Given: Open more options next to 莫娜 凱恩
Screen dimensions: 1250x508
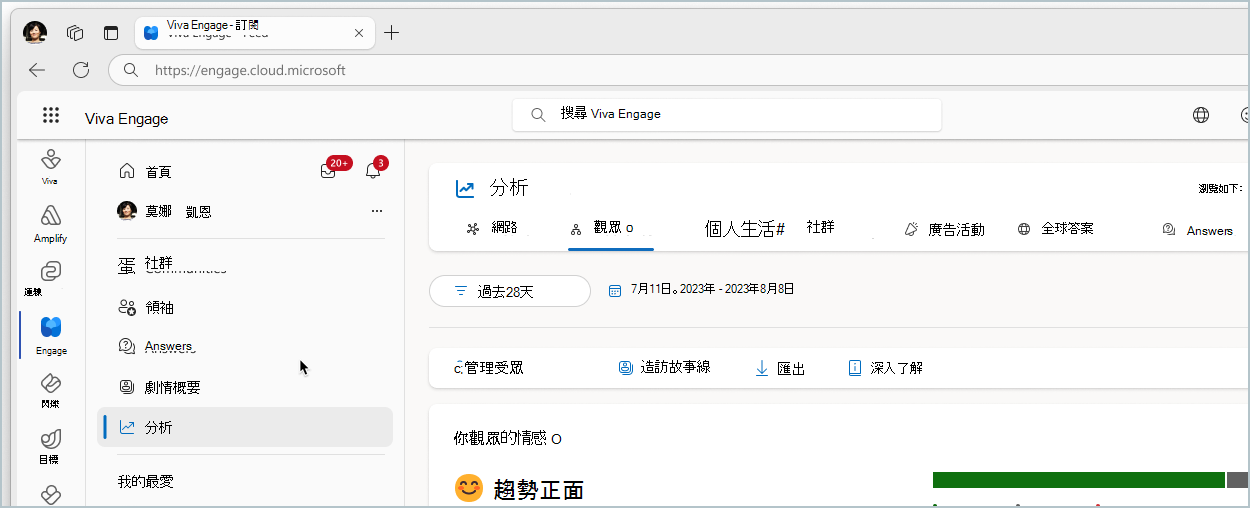Looking at the screenshot, I should (377, 211).
